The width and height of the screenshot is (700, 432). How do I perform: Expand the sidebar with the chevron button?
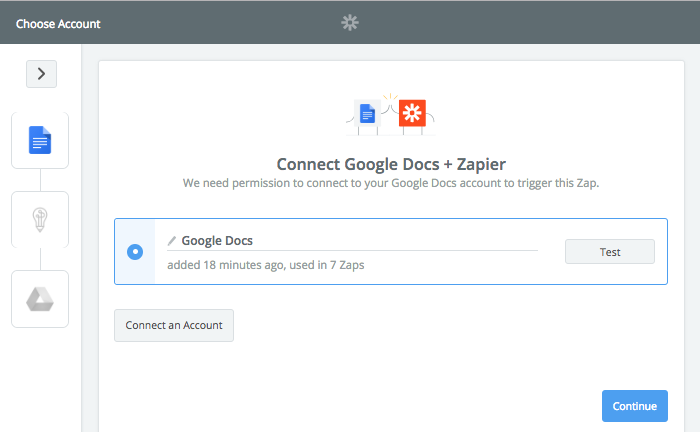41,74
